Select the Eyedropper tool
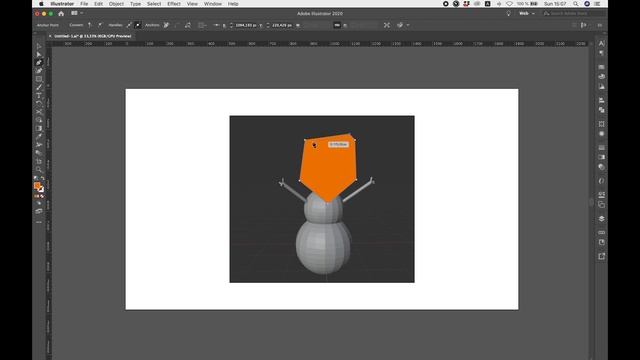This screenshot has width=640, height=360. pos(39,136)
